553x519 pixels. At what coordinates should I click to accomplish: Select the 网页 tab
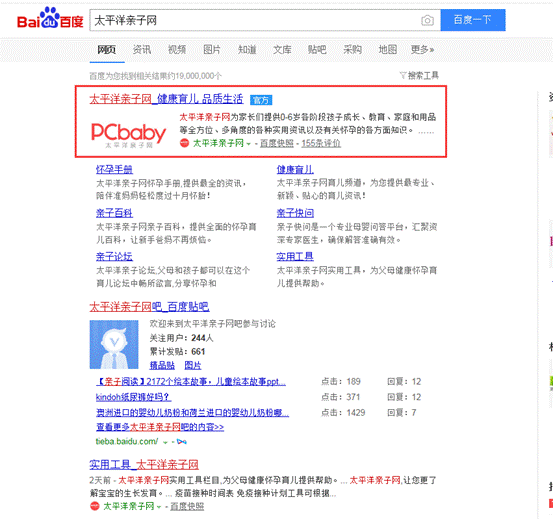point(107,50)
